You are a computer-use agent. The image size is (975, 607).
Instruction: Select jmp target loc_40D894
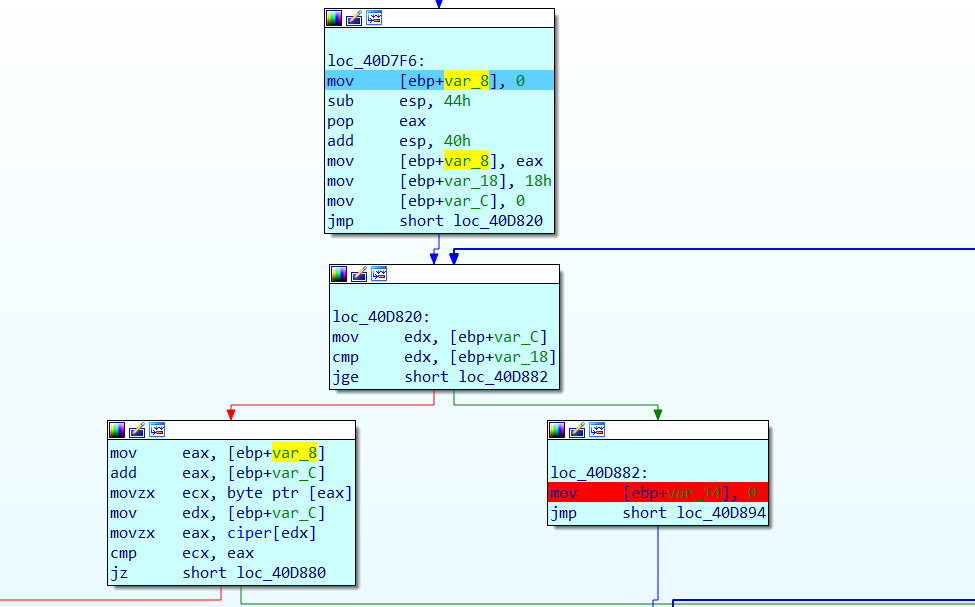click(x=720, y=513)
